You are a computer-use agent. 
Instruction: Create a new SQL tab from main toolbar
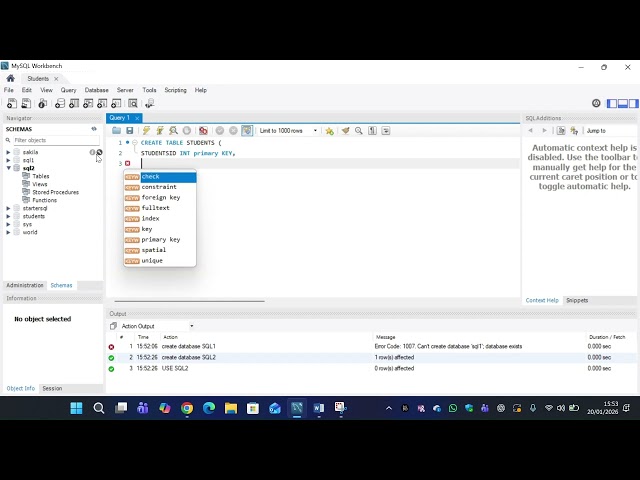tap(12, 103)
